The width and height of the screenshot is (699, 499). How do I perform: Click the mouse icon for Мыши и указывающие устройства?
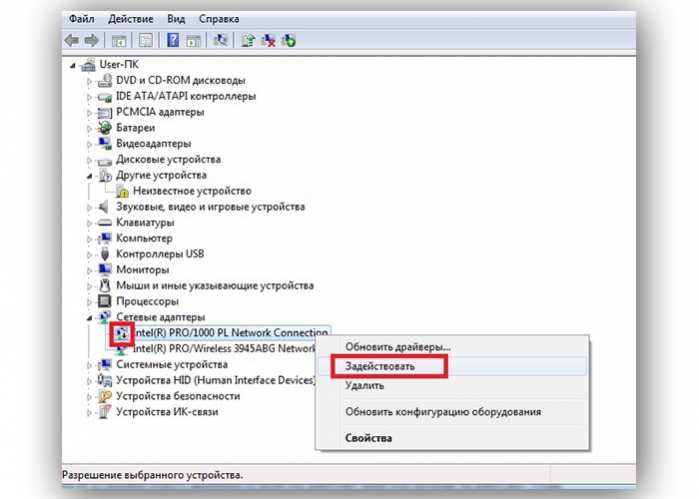point(105,285)
